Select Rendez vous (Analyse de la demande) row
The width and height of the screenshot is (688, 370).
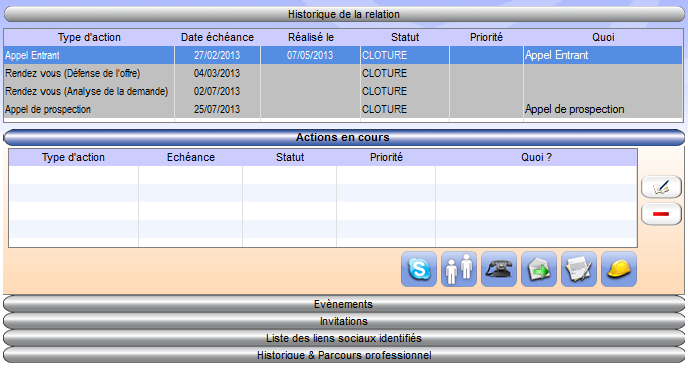(x=343, y=91)
